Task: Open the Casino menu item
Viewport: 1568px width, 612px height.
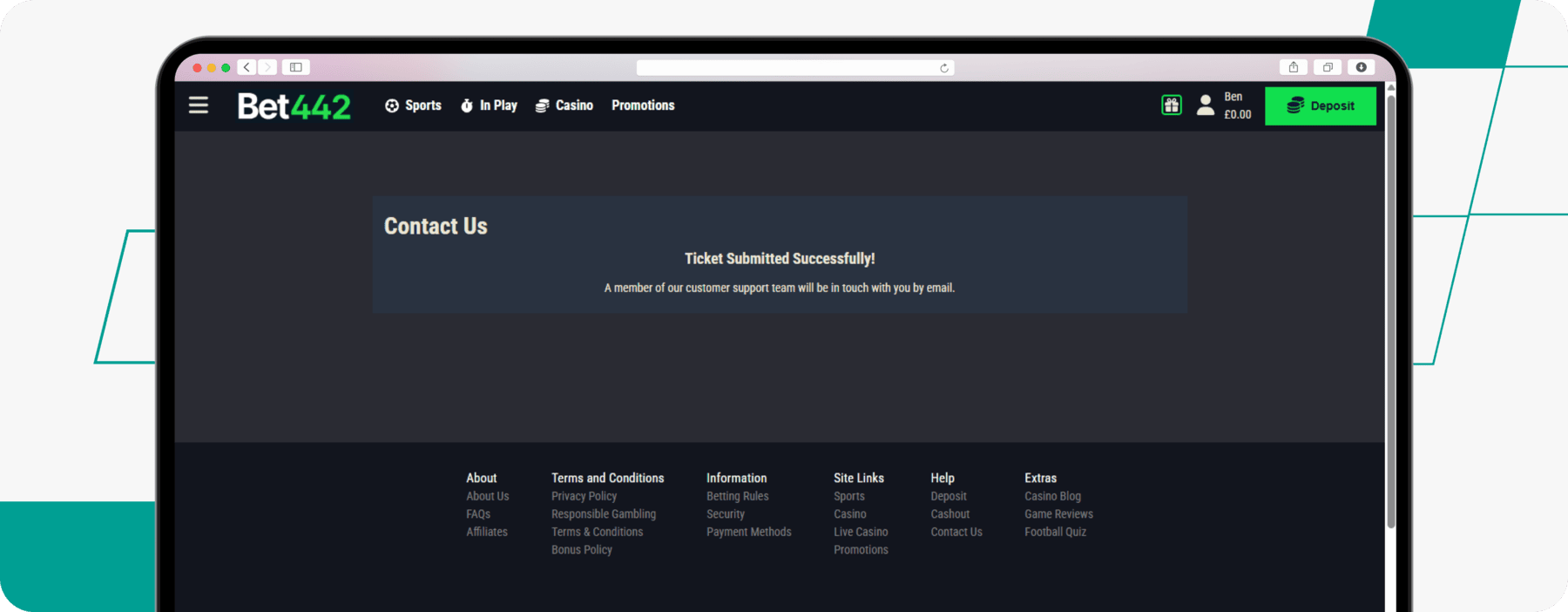Action: pyautogui.click(x=564, y=105)
